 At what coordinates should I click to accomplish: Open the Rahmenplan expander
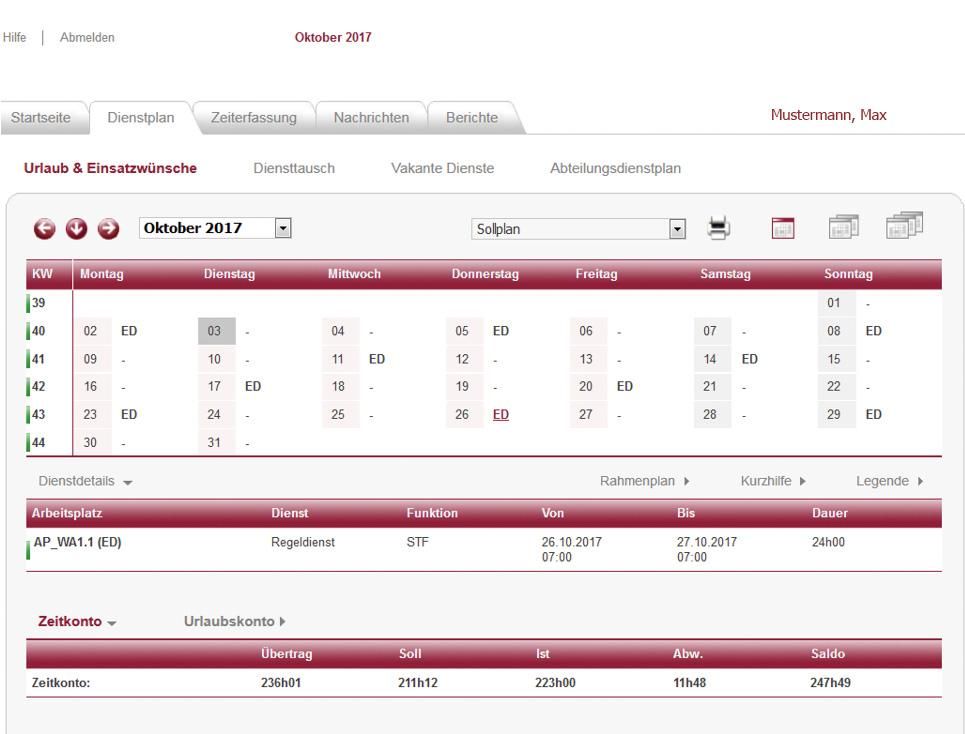click(645, 482)
